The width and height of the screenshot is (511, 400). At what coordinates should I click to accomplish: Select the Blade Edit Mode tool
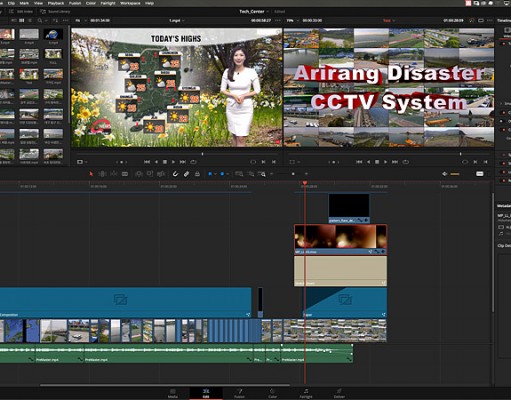(125, 174)
